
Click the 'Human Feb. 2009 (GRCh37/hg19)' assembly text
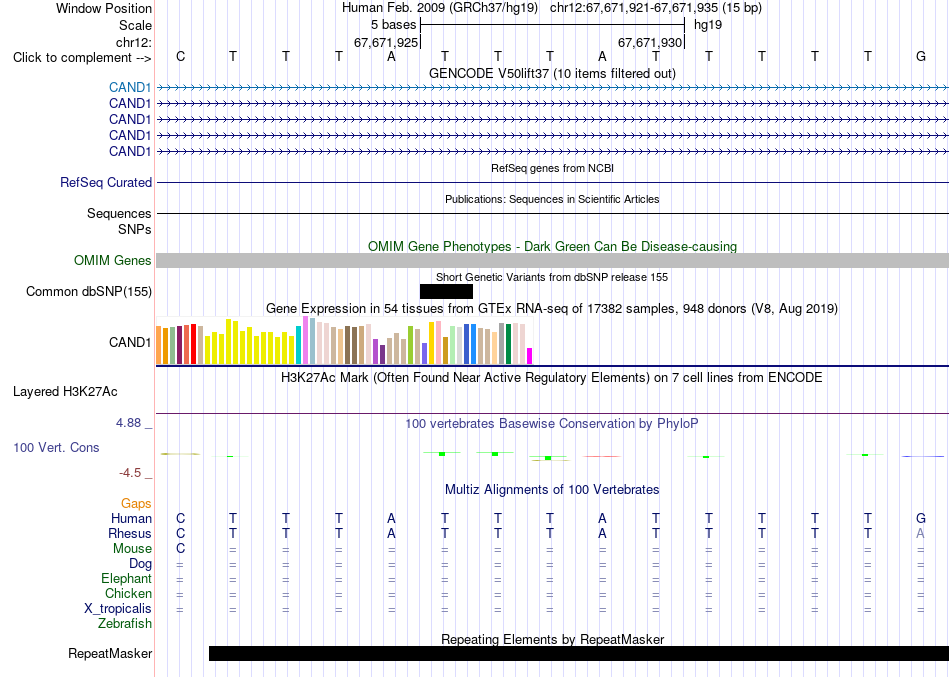(440, 8)
